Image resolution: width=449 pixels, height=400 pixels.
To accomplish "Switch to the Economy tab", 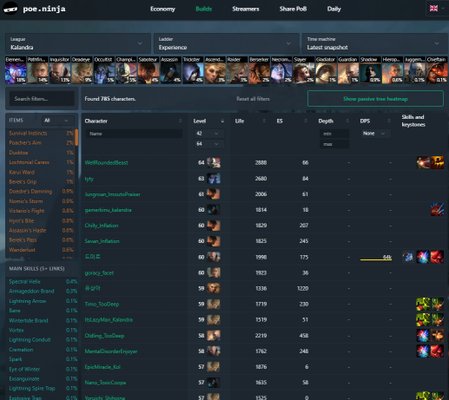I will 162,9.
